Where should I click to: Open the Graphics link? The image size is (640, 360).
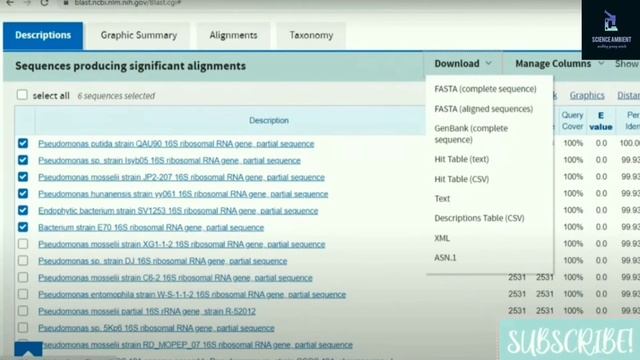tap(587, 95)
